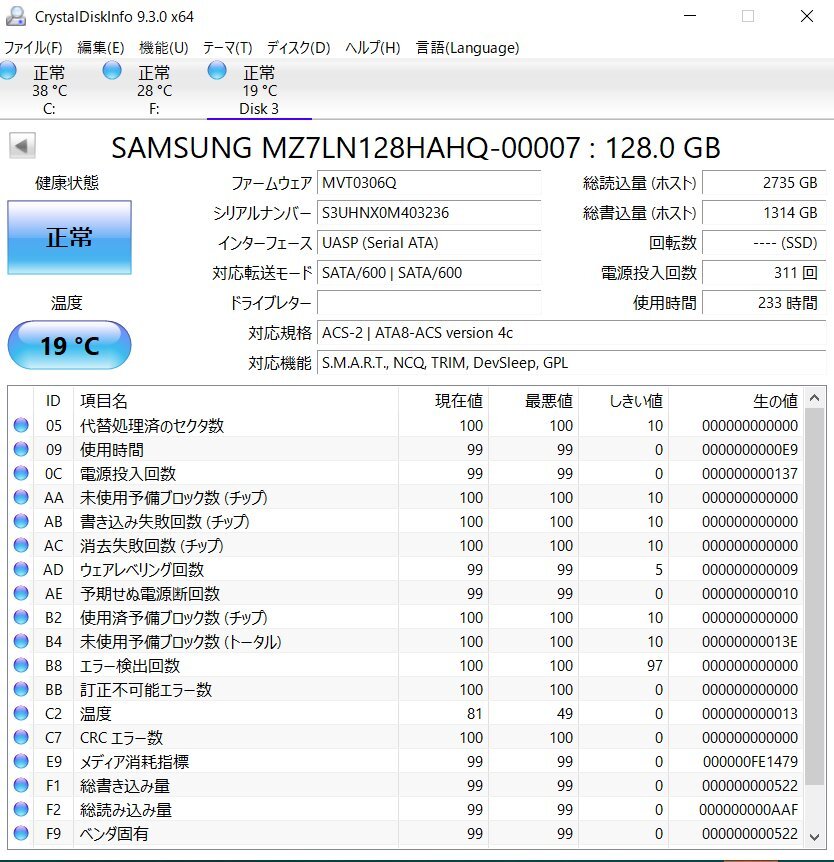Click the power-on count value 311 回
834x862 pixels.
tap(764, 273)
